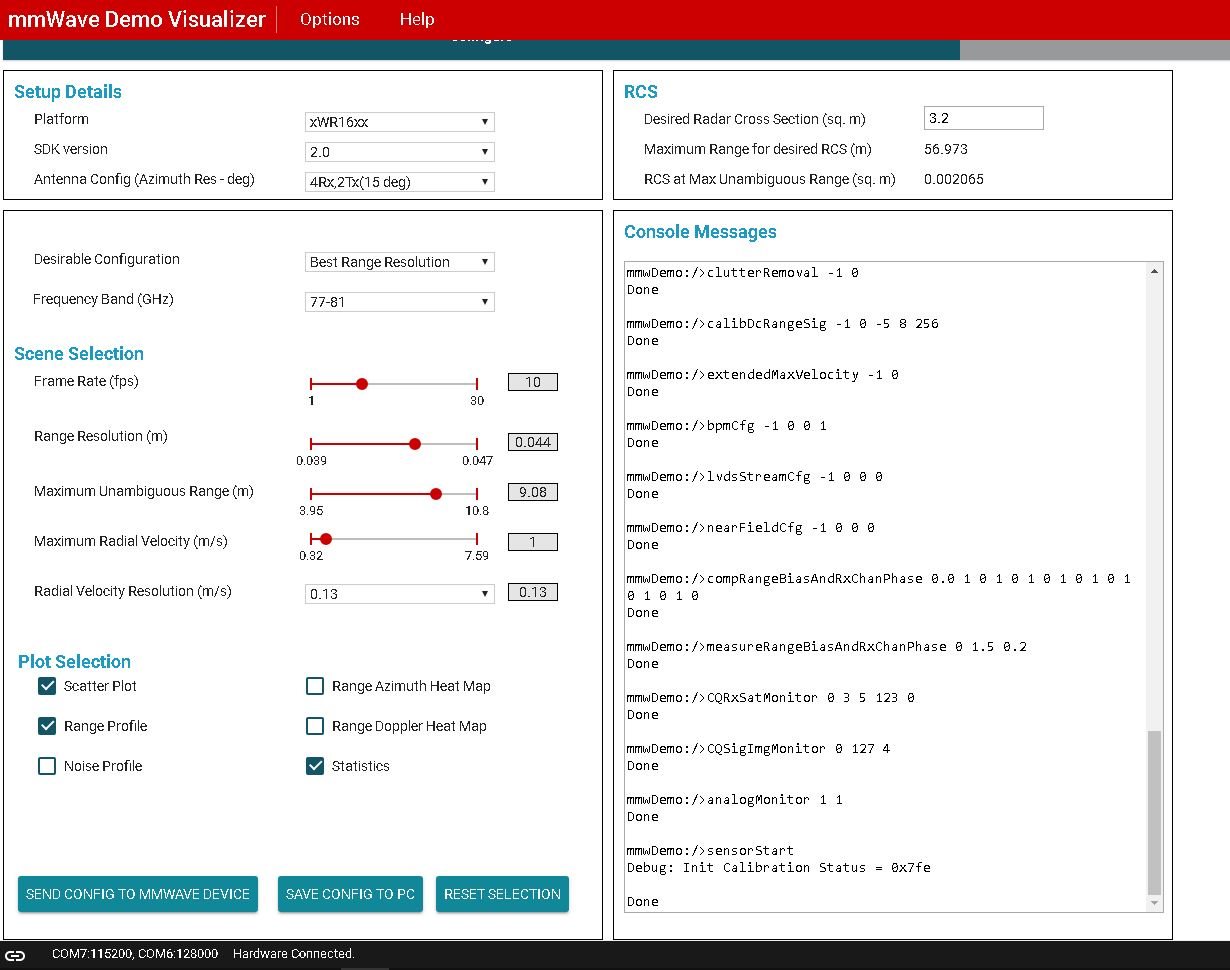Click the Plot Selection heading

pyautogui.click(x=74, y=662)
